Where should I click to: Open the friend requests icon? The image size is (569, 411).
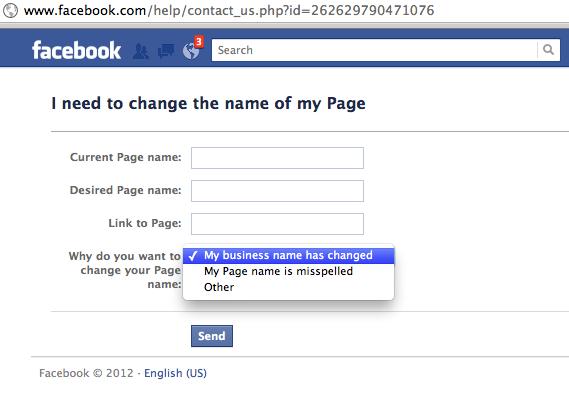click(x=141, y=51)
